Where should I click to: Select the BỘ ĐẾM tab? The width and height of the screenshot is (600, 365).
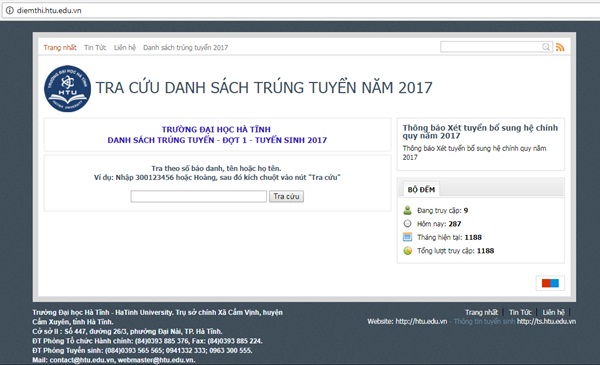(x=421, y=189)
